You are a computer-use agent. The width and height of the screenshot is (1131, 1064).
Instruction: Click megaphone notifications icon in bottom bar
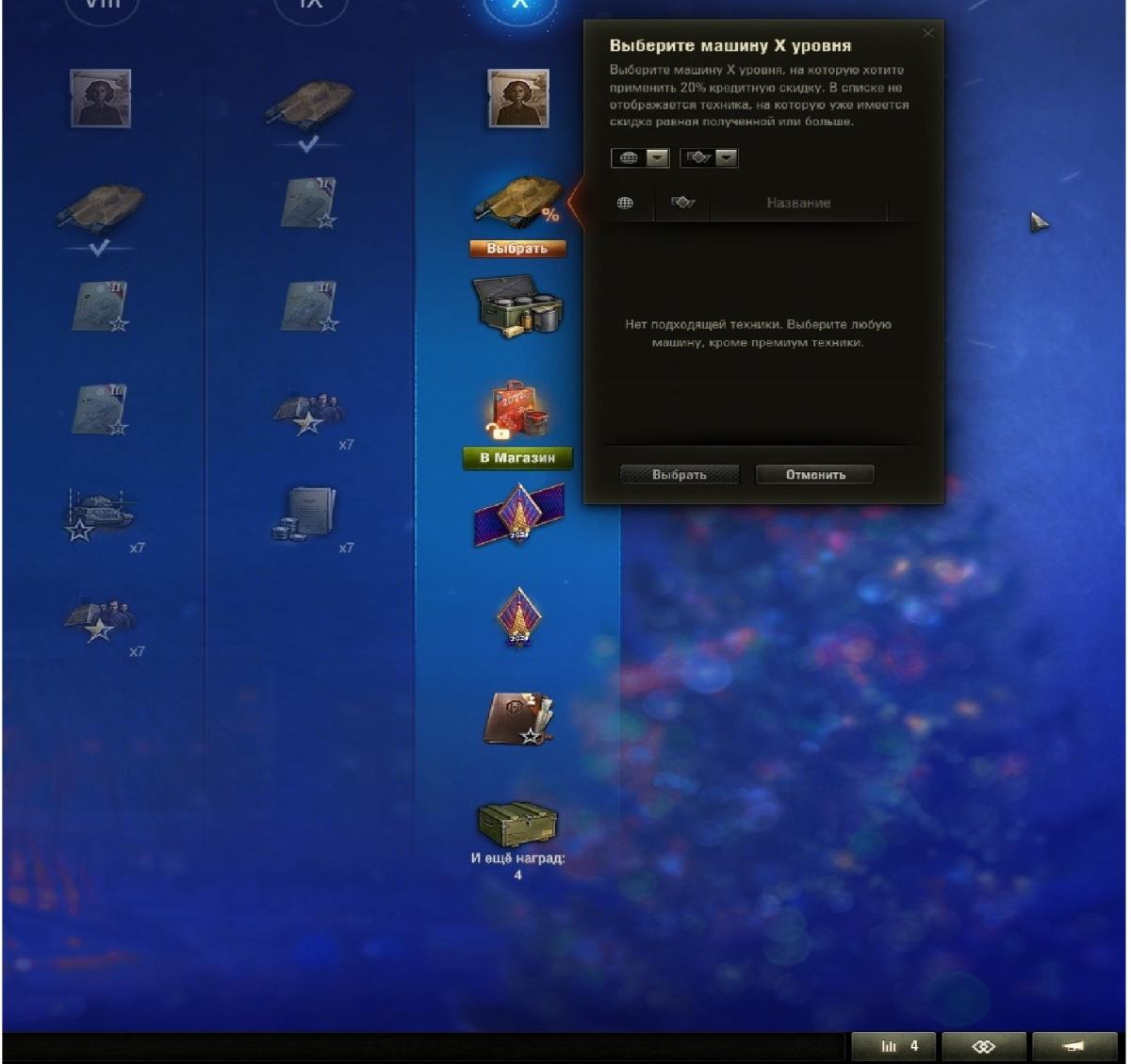click(x=1074, y=1046)
